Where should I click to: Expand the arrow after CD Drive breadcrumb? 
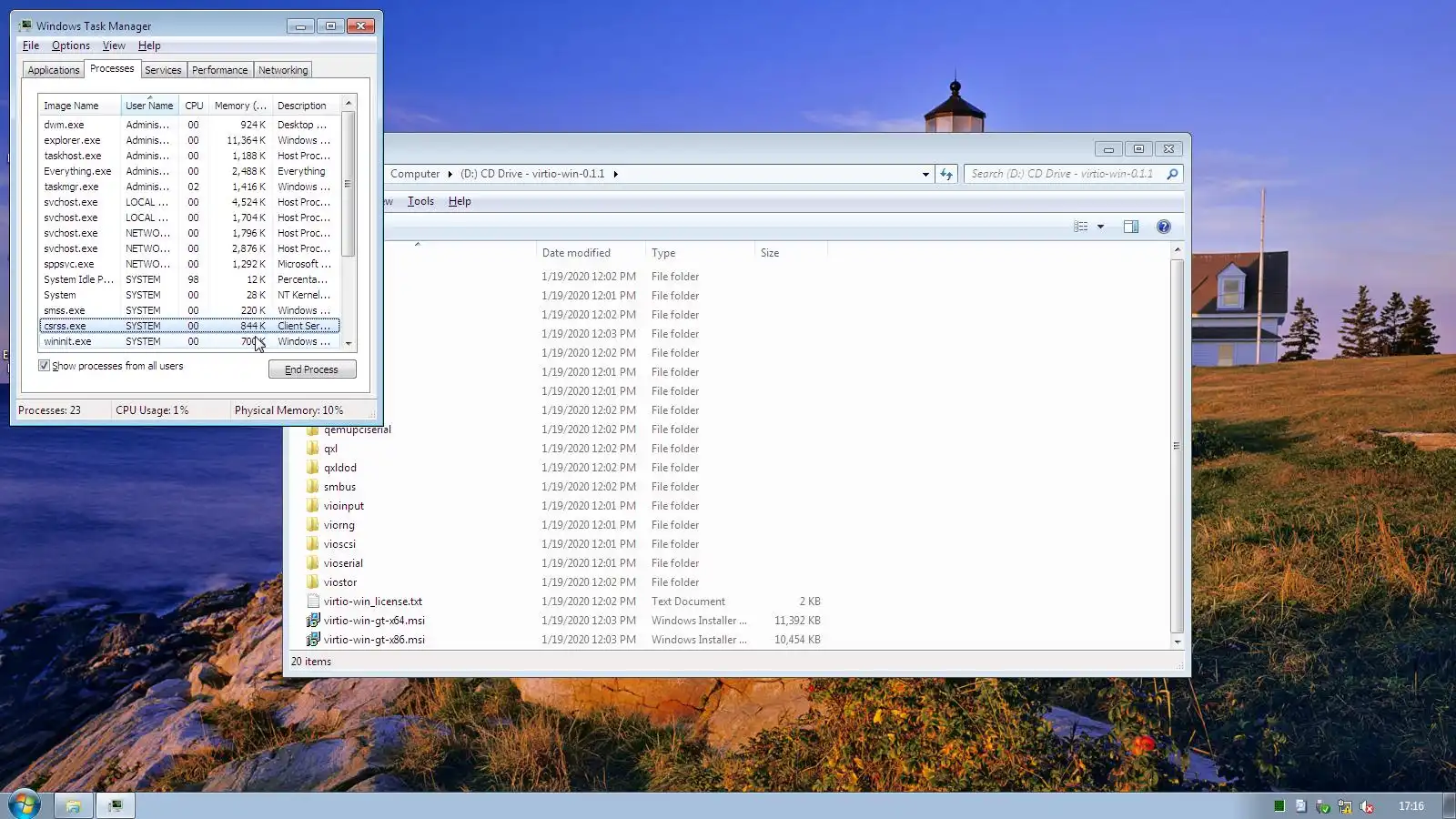point(615,174)
